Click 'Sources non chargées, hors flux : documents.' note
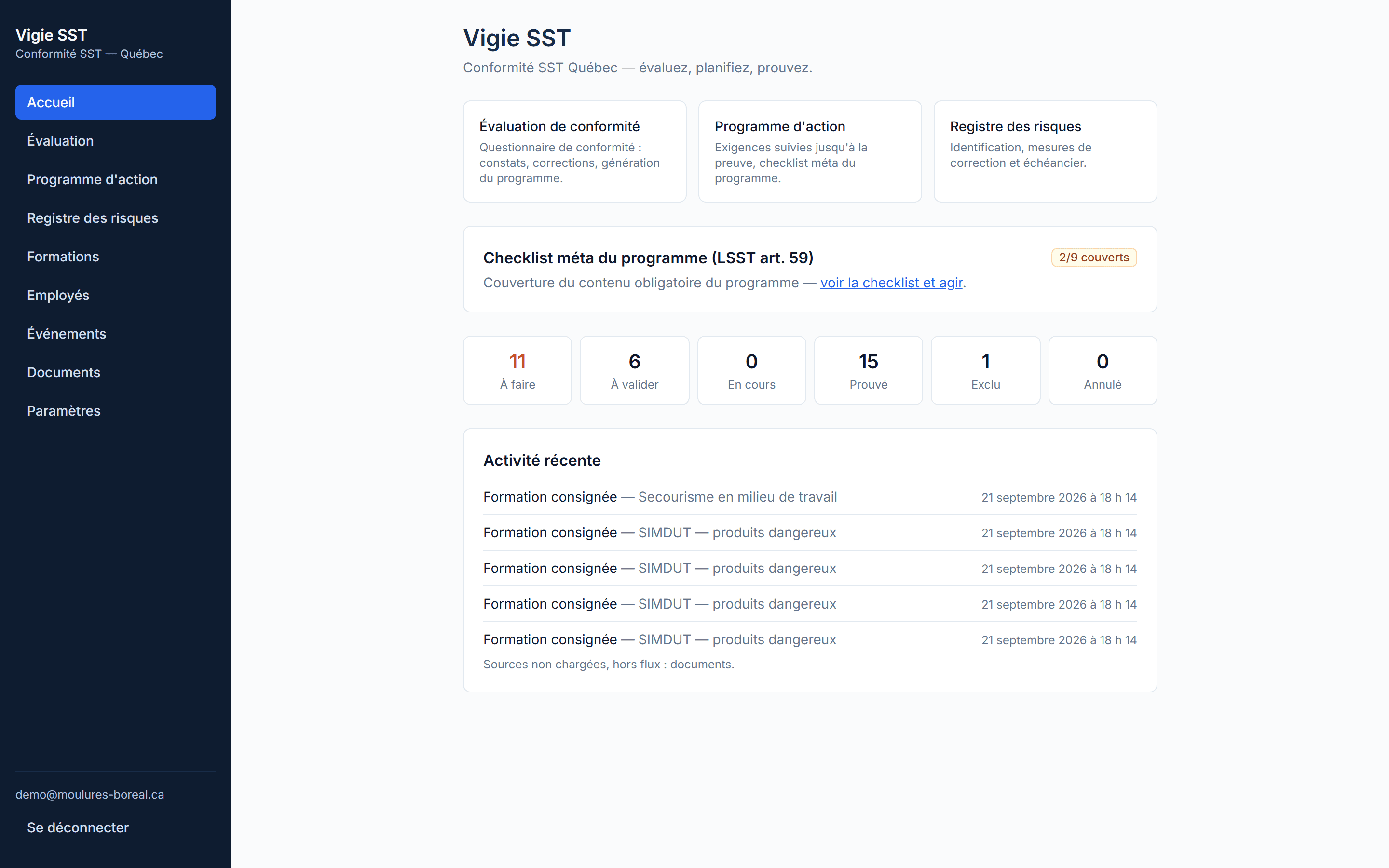 coord(608,664)
